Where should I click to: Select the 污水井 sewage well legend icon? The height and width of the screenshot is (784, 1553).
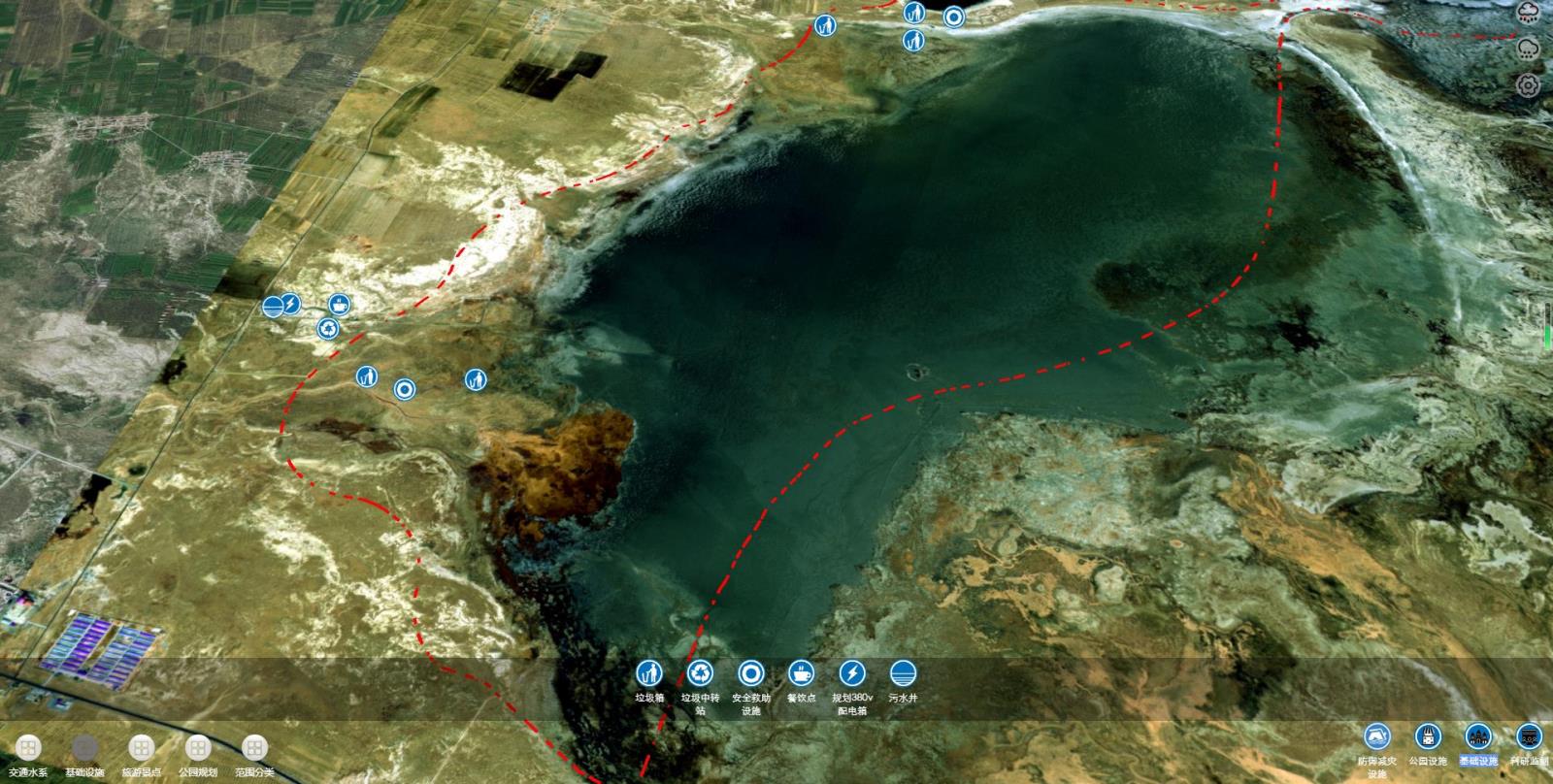pyautogui.click(x=903, y=673)
